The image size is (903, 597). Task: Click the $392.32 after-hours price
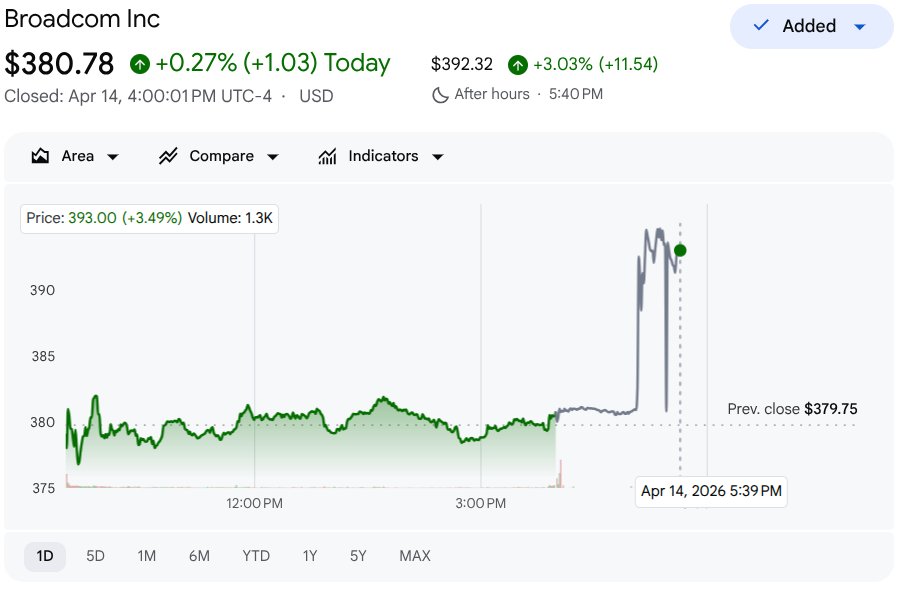click(x=462, y=64)
